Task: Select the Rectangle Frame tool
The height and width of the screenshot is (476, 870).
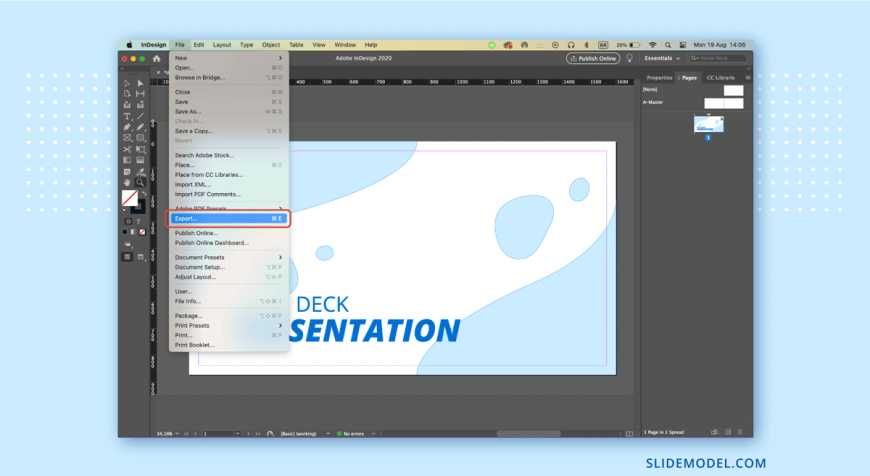Action: coord(127,138)
